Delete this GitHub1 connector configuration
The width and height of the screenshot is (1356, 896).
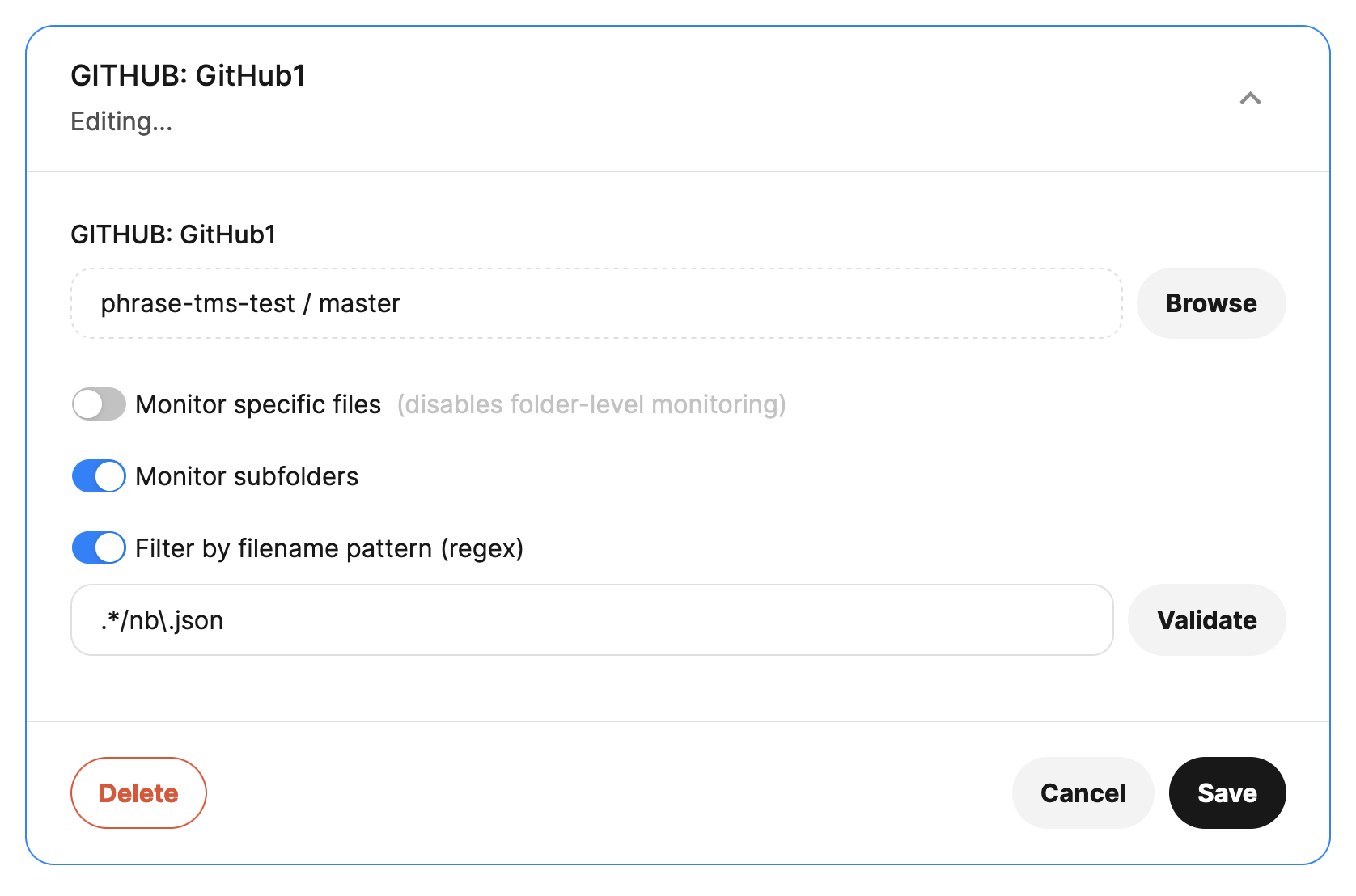pyautogui.click(x=138, y=793)
